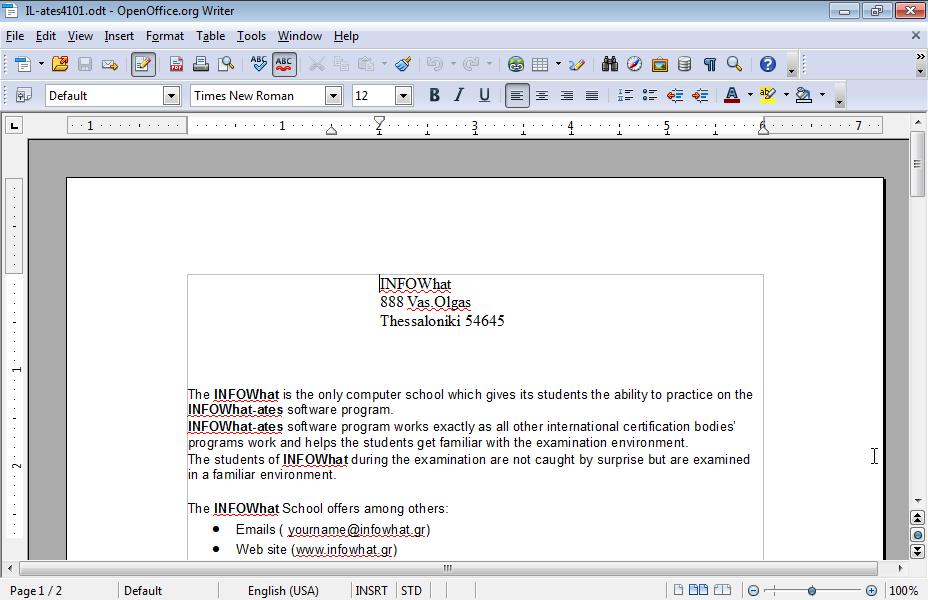Click the Print file icon
This screenshot has width=928, height=600.
[201, 64]
